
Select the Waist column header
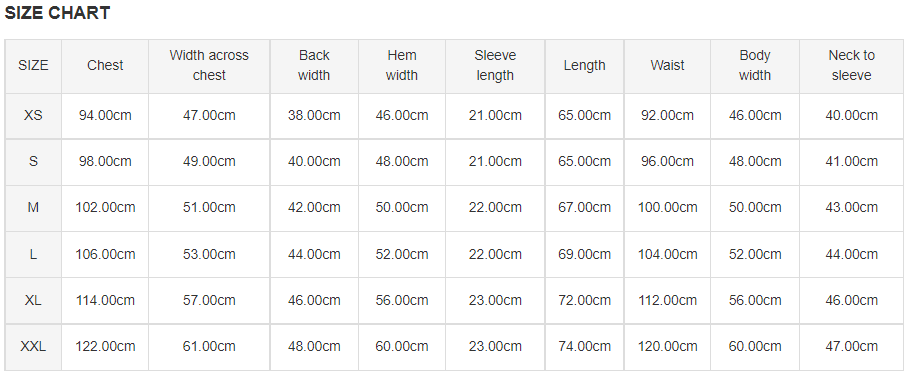(x=667, y=66)
